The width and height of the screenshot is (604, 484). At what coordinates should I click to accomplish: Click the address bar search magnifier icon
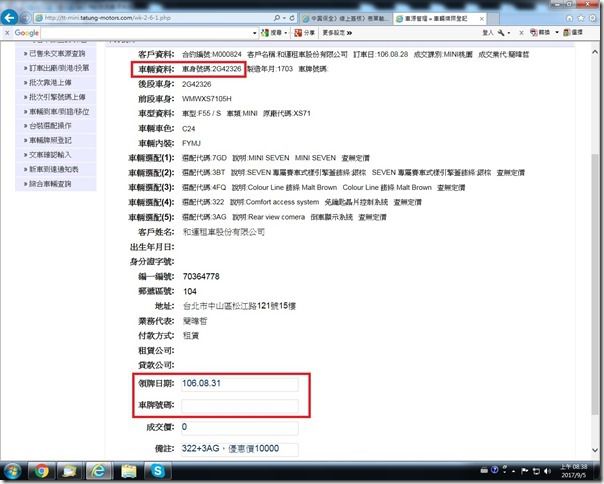(277, 18)
